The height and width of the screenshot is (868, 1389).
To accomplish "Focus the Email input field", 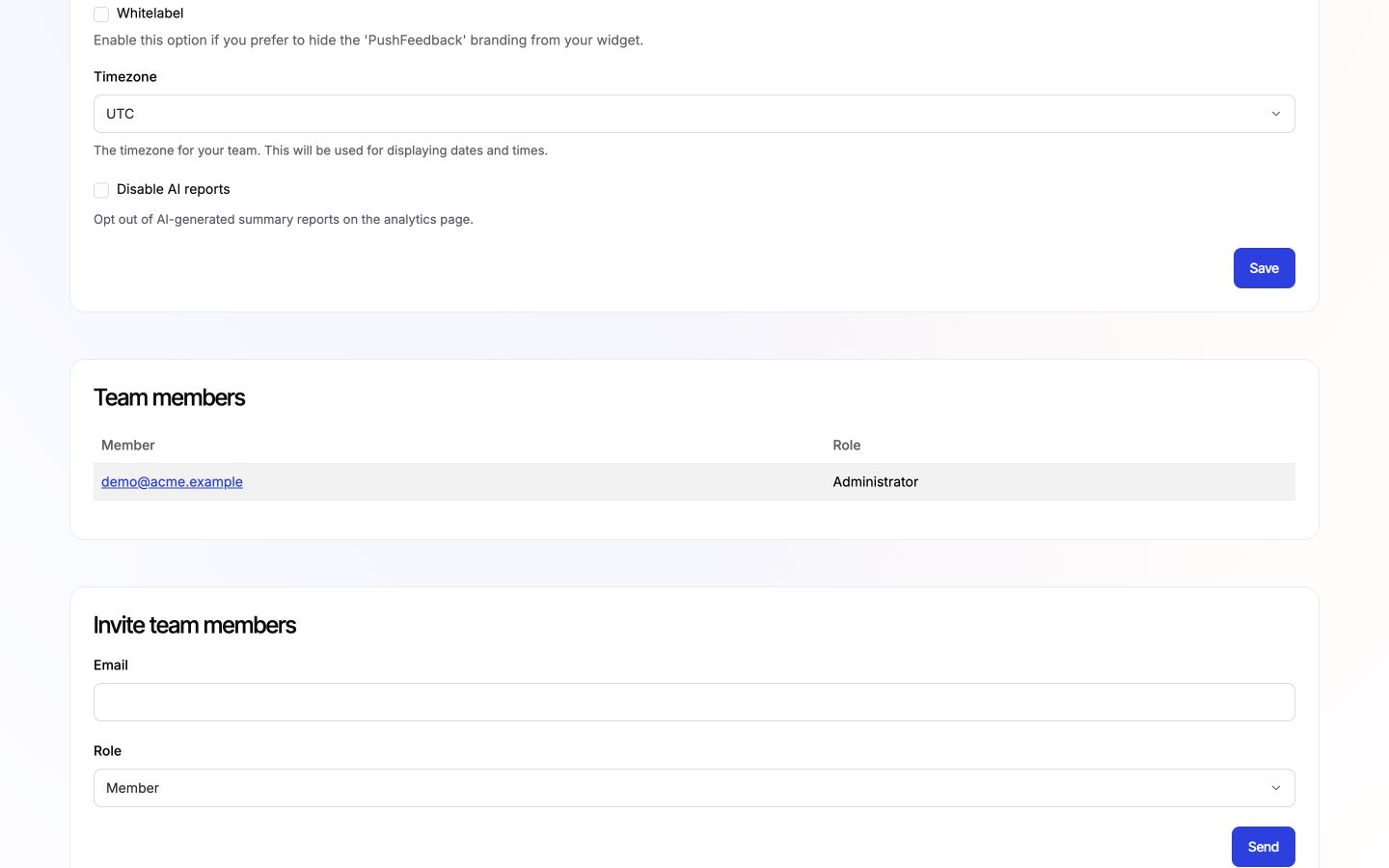I will [694, 702].
